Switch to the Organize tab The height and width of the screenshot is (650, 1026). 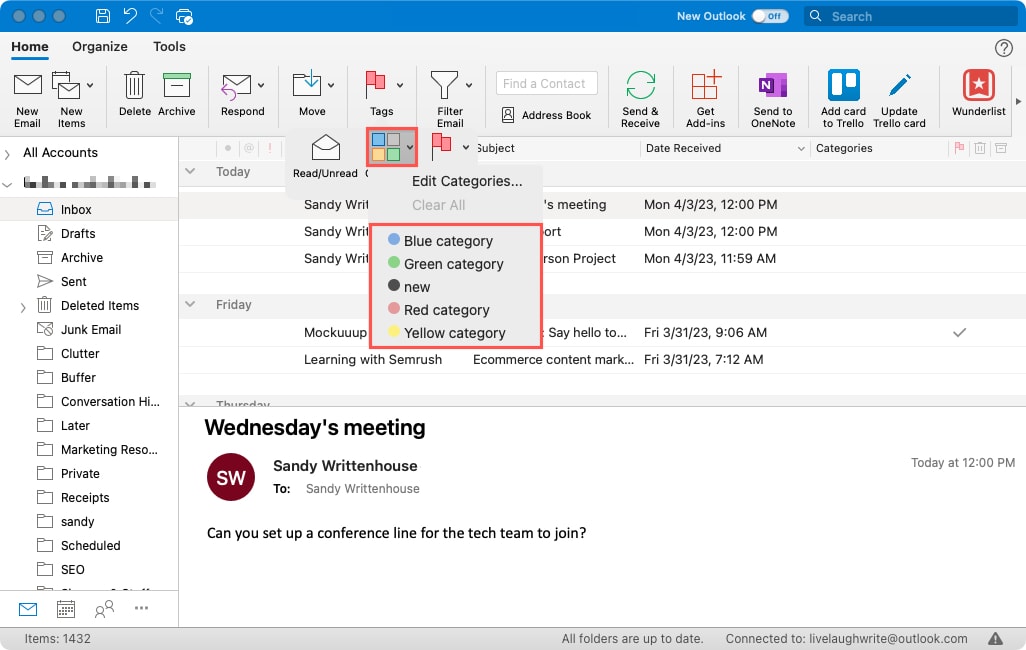tap(99, 46)
